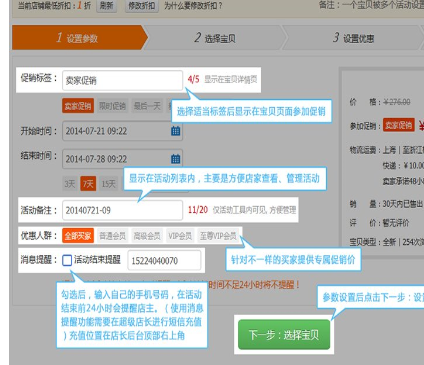Click the 卖家促销 badge in preview panel
Screen dimensions: 424x365
click(399, 125)
